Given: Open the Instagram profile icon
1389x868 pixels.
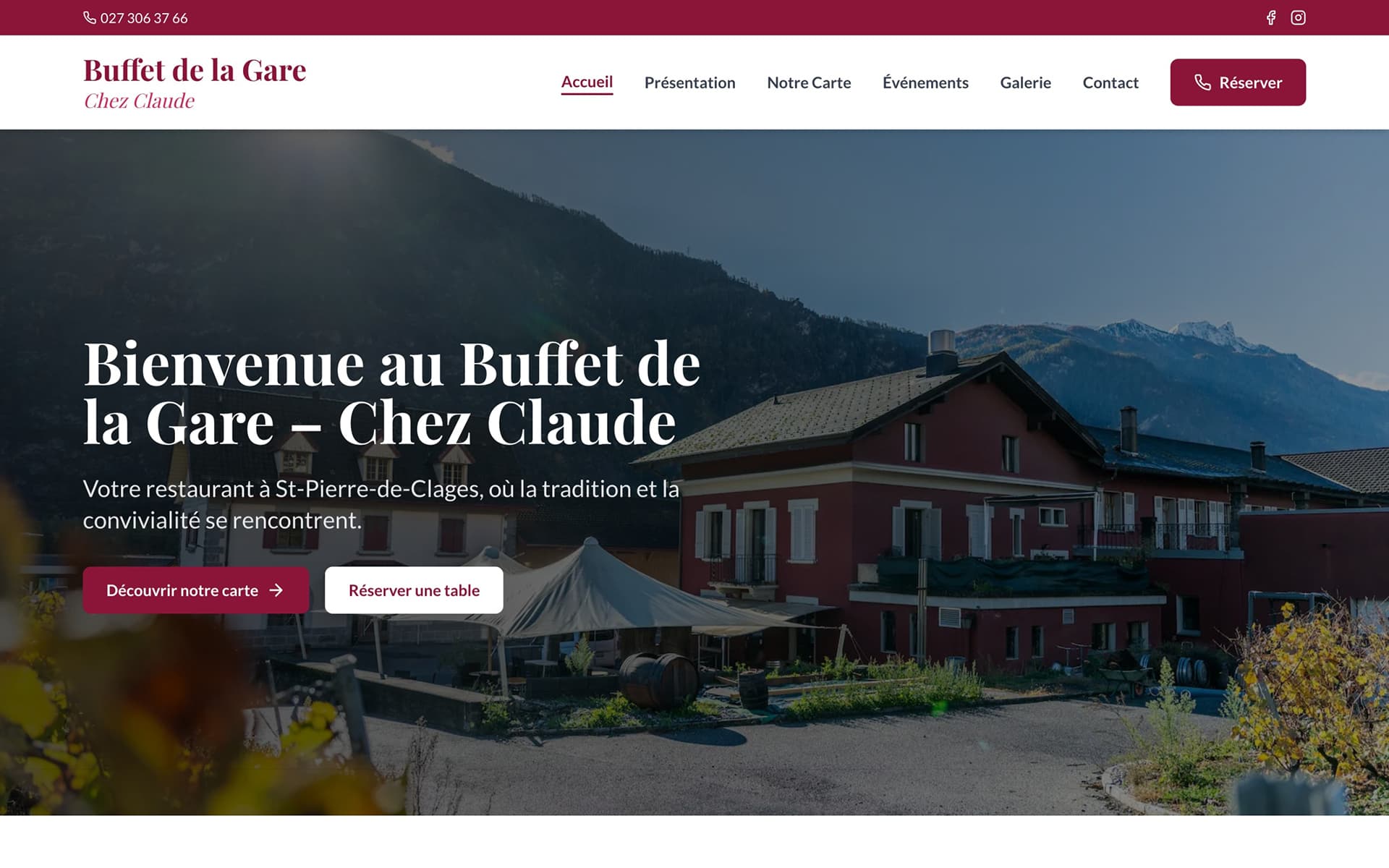Looking at the screenshot, I should [1299, 17].
